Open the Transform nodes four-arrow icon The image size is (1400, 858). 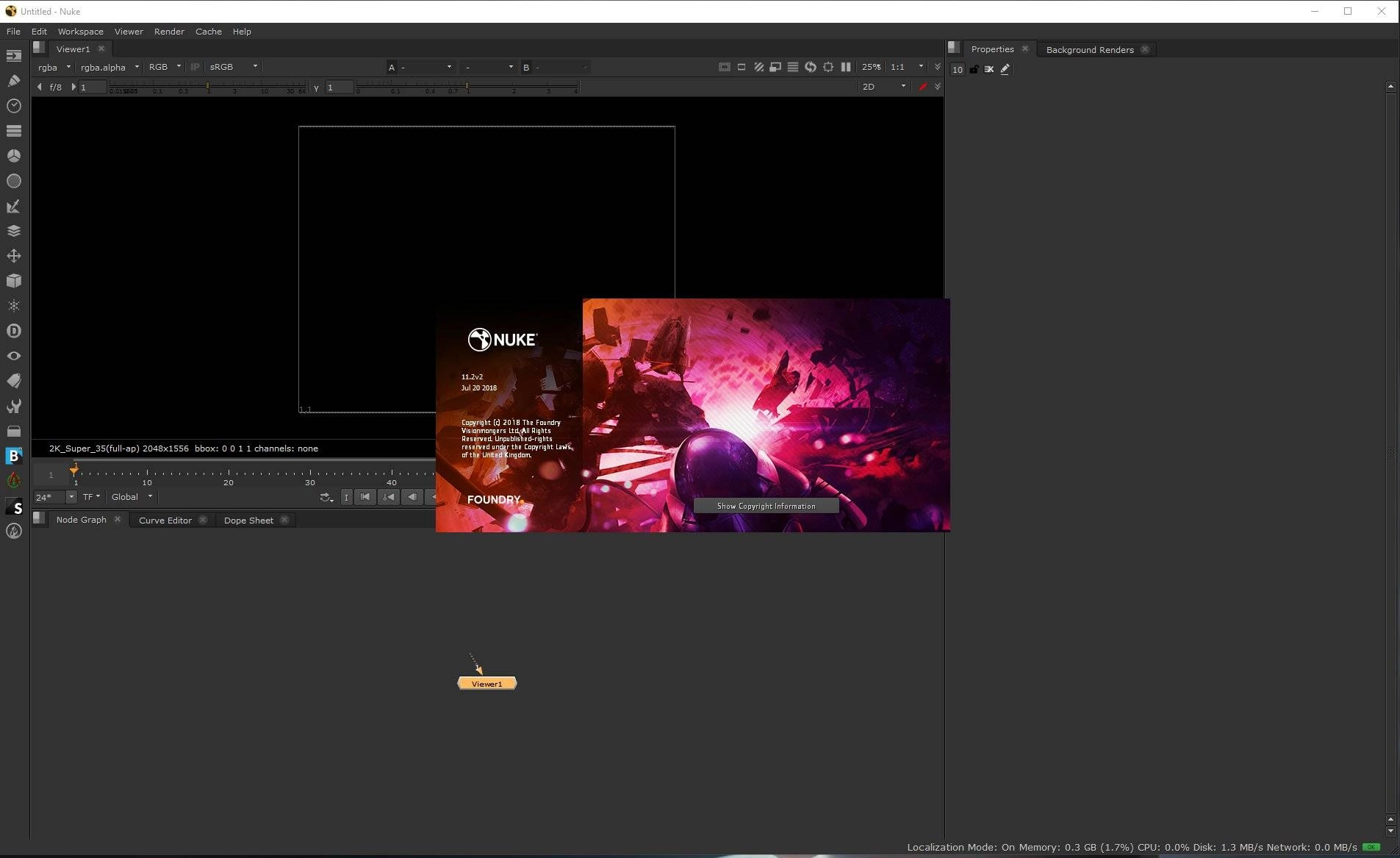(x=14, y=256)
